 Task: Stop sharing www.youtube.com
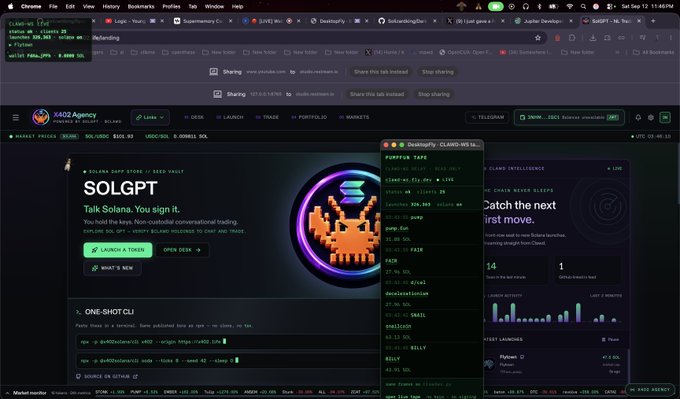point(438,72)
